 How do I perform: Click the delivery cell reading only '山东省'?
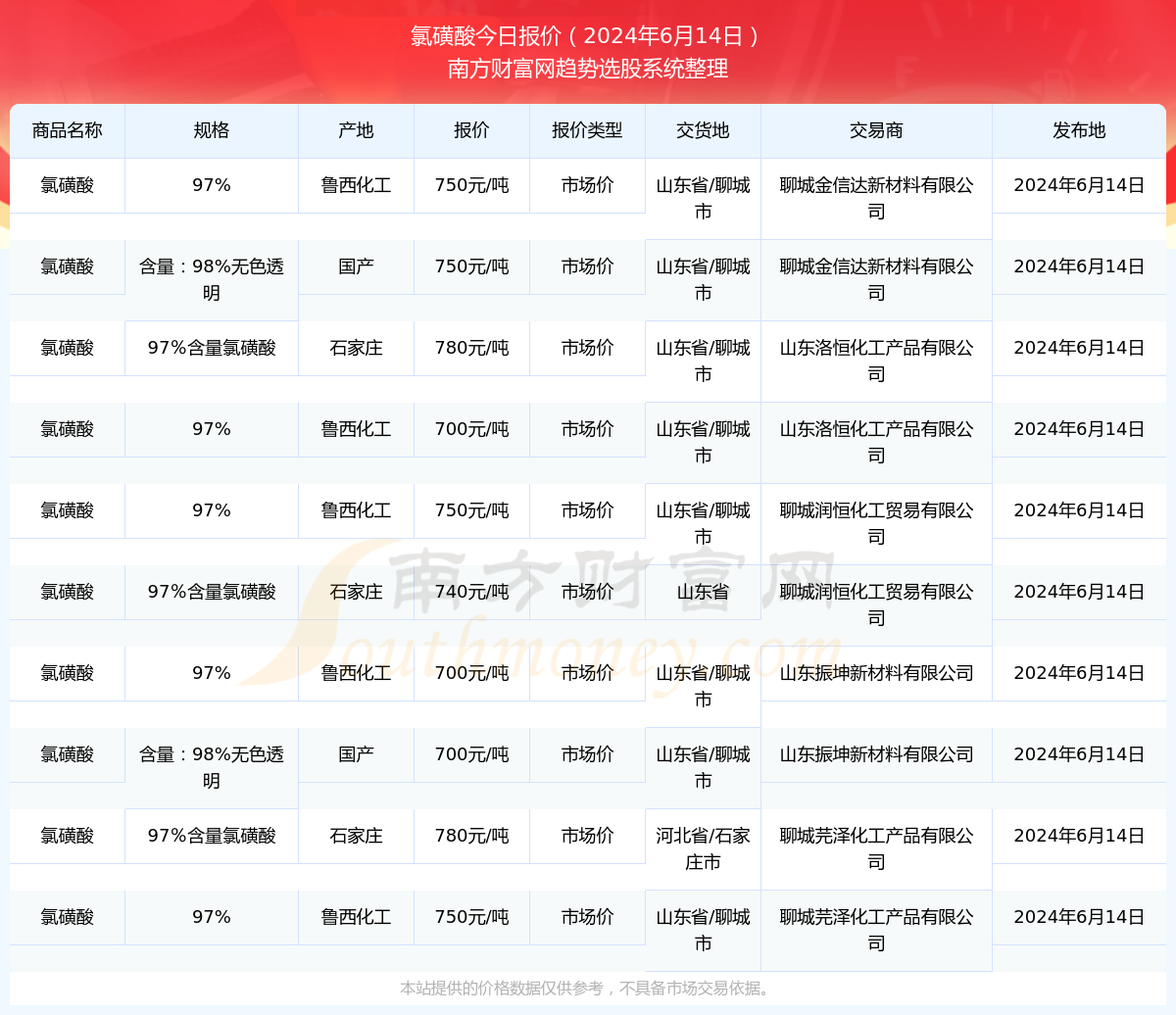[703, 592]
